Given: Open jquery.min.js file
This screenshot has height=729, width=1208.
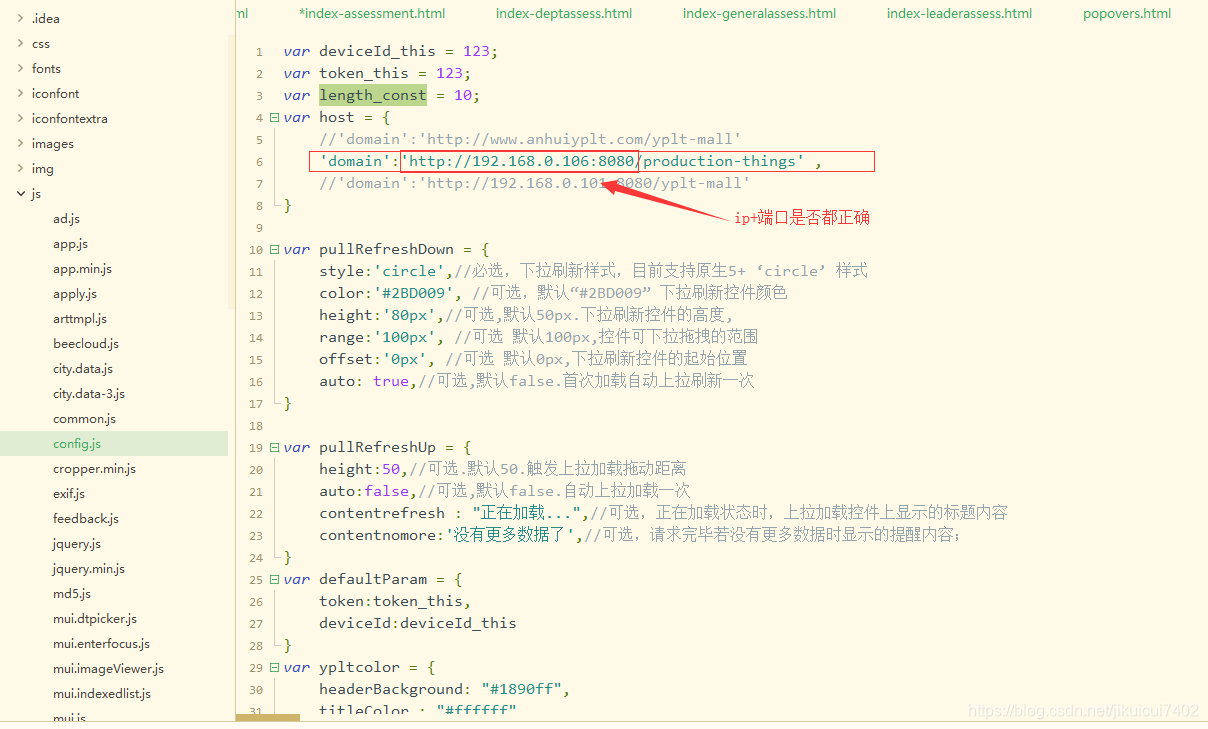Looking at the screenshot, I should 89,569.
